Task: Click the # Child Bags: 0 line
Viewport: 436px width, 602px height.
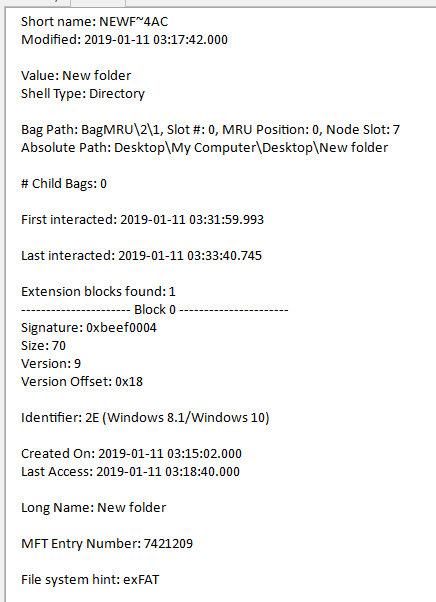Action: tap(64, 184)
